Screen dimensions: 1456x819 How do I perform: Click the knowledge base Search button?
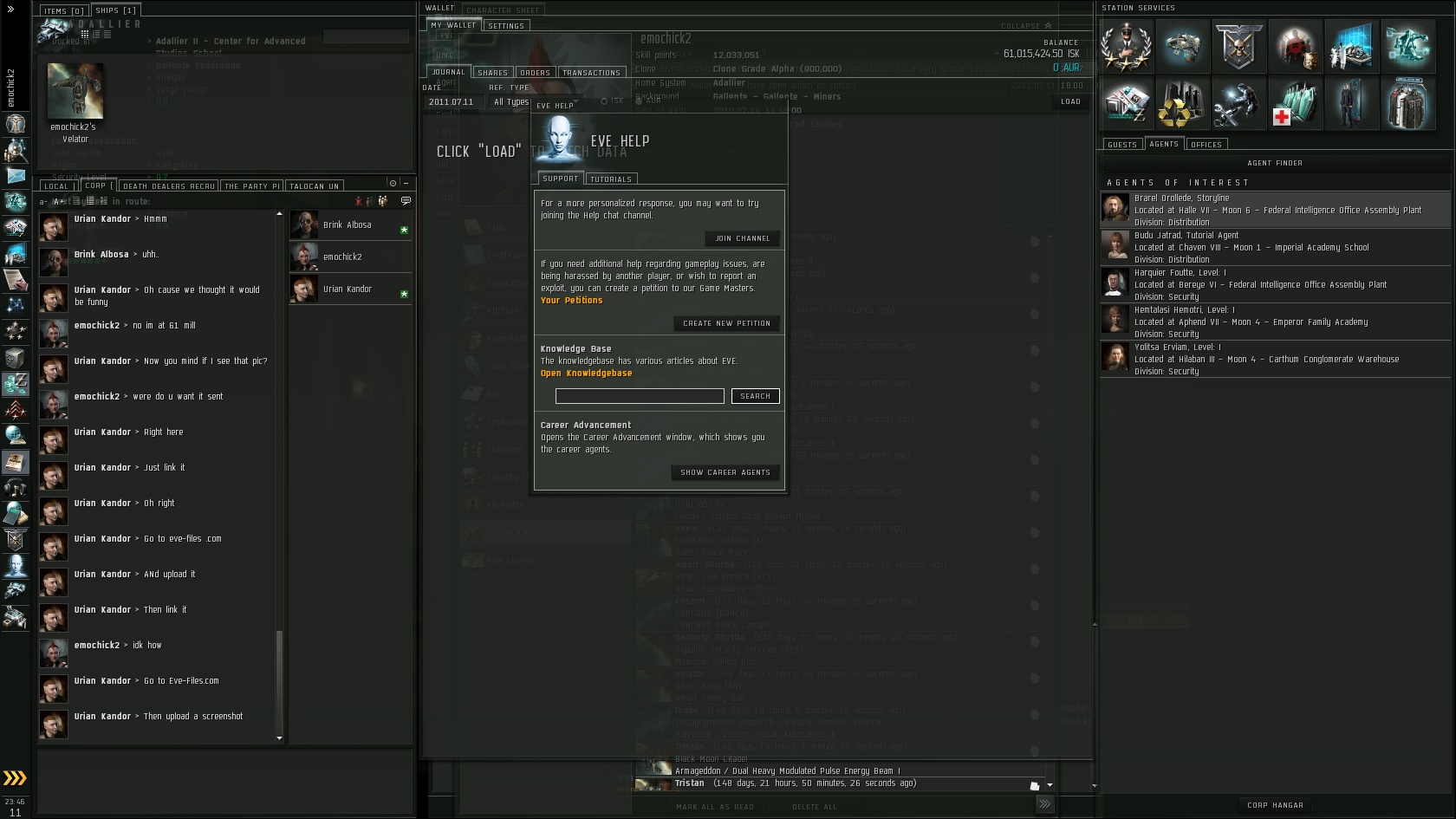755,396
